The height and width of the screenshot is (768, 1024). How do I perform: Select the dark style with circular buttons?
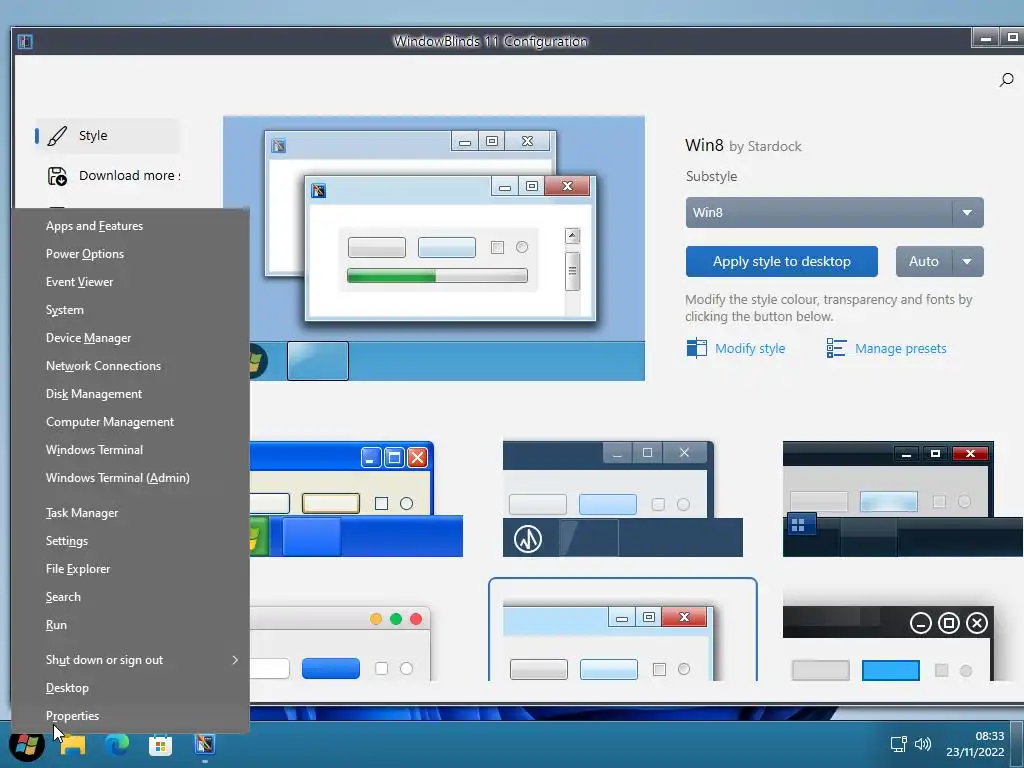tap(888, 643)
